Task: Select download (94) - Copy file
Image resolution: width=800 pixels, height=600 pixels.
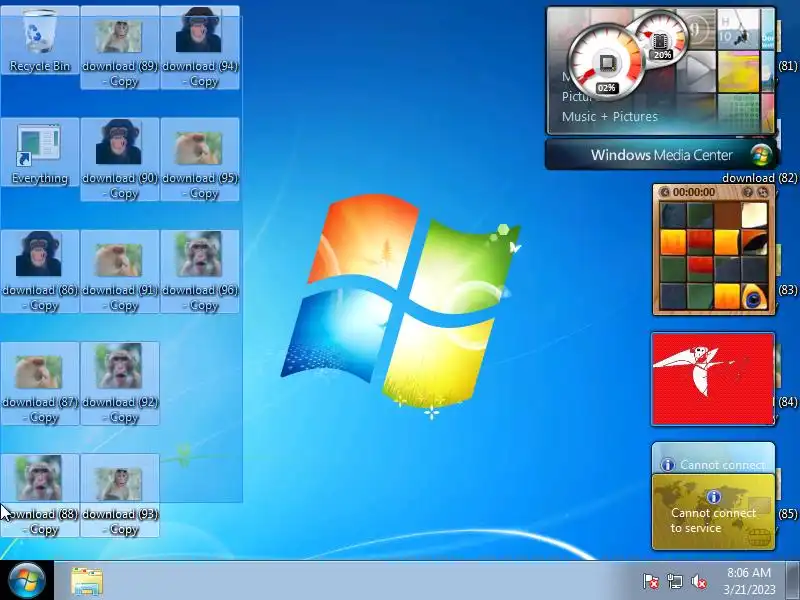Action: pos(199,48)
